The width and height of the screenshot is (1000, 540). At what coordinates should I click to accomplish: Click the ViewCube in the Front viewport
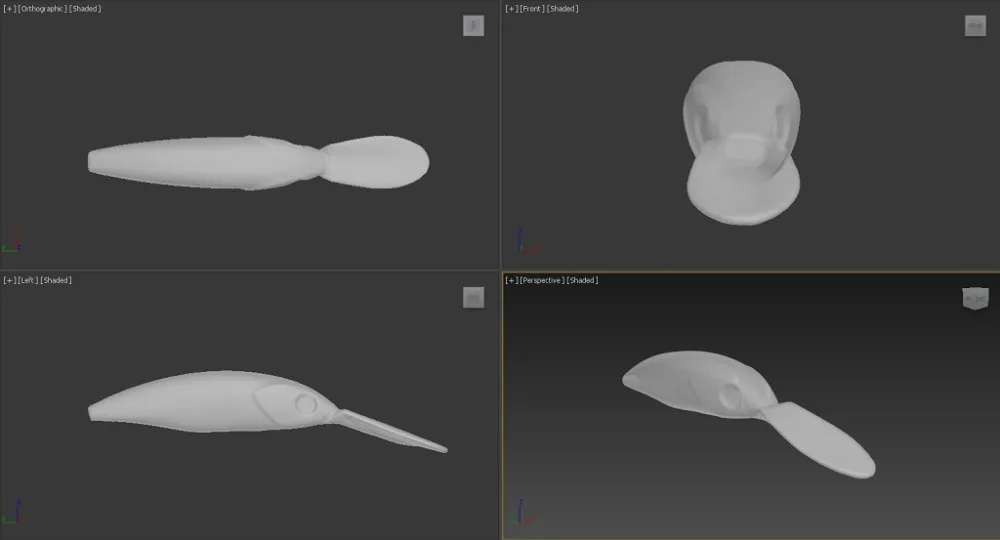[975, 26]
